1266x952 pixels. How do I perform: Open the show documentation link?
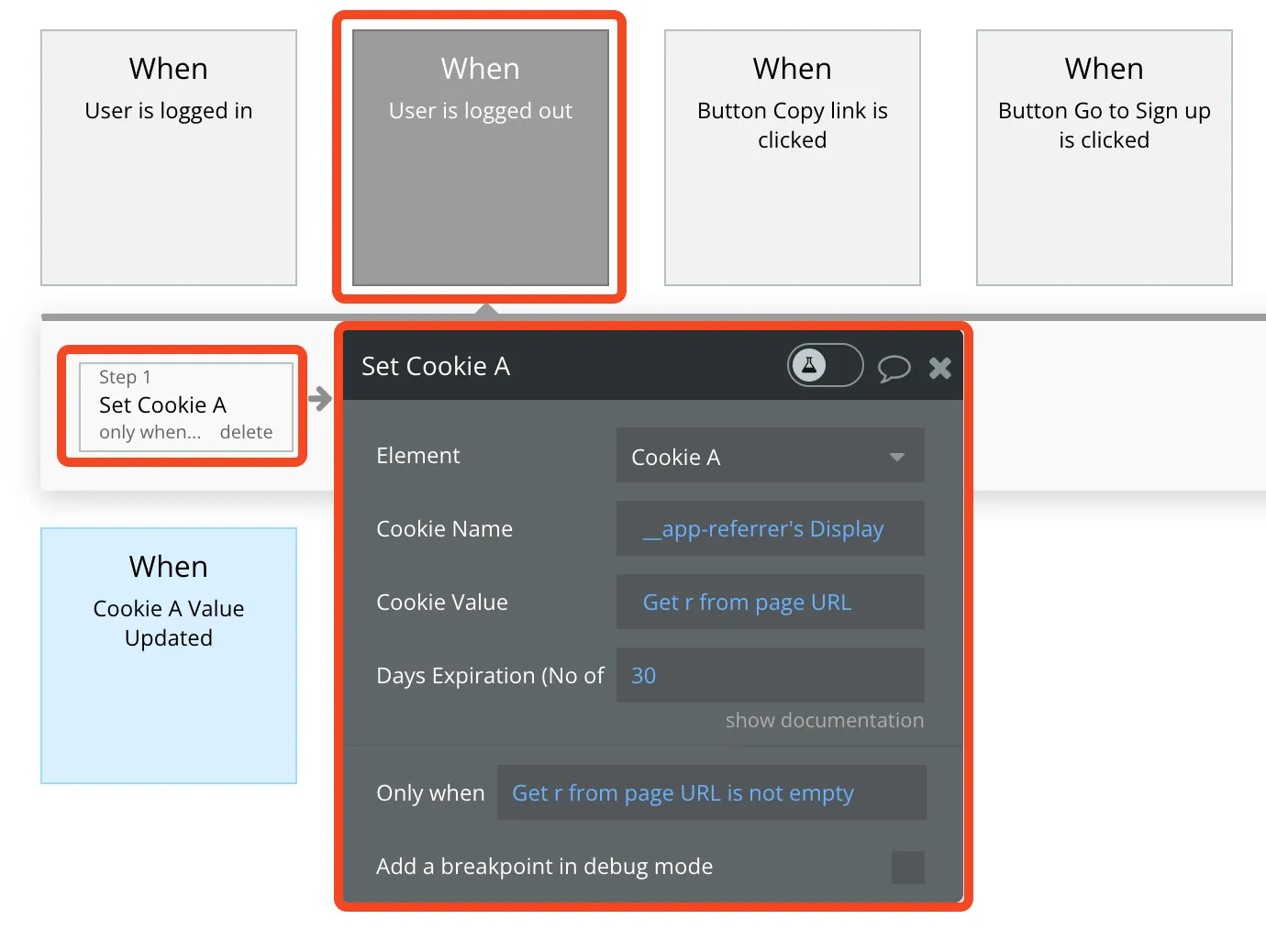pos(824,720)
